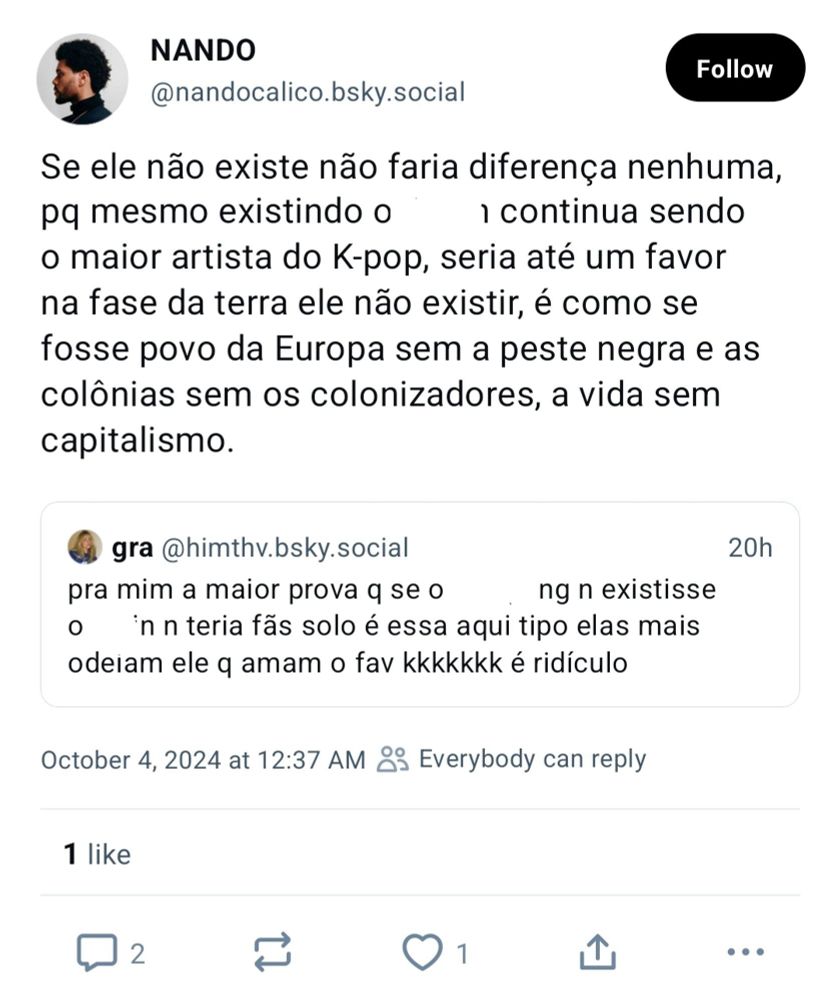Open the @himthv.bsky.social handle link
Viewport: 839px width, 1000px height.
point(284,548)
